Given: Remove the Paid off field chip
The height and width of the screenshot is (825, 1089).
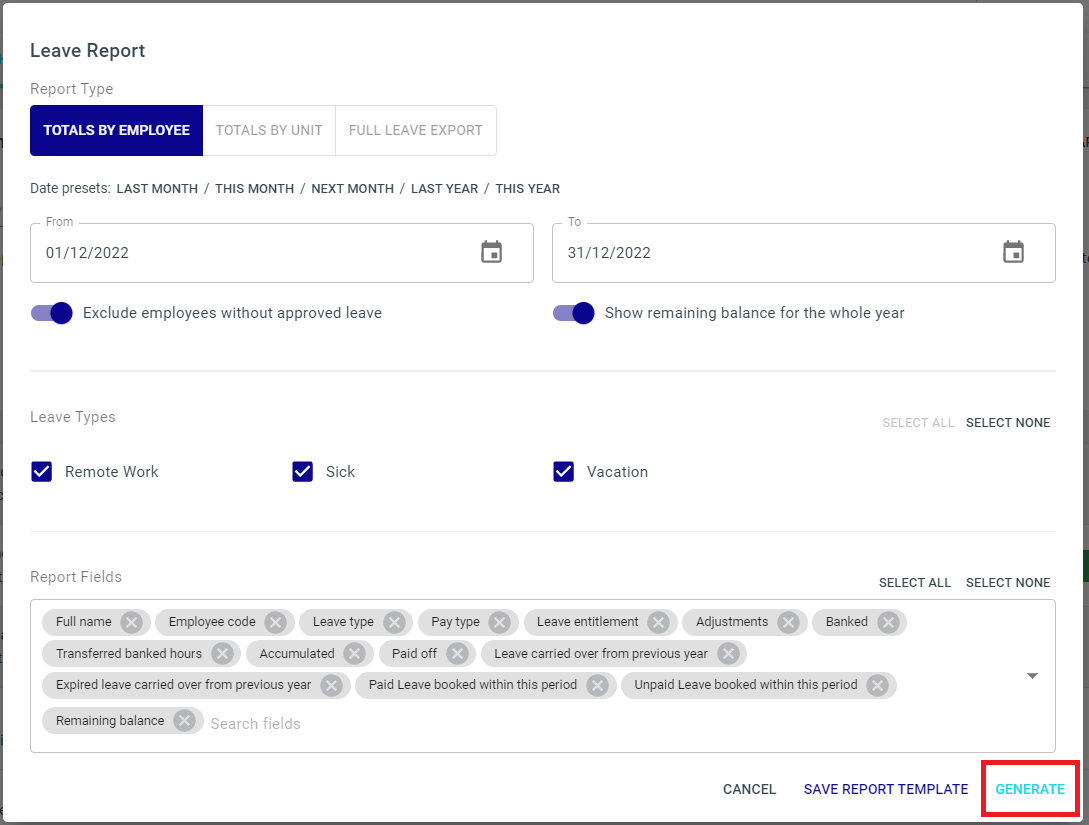Looking at the screenshot, I should pyautogui.click(x=457, y=653).
